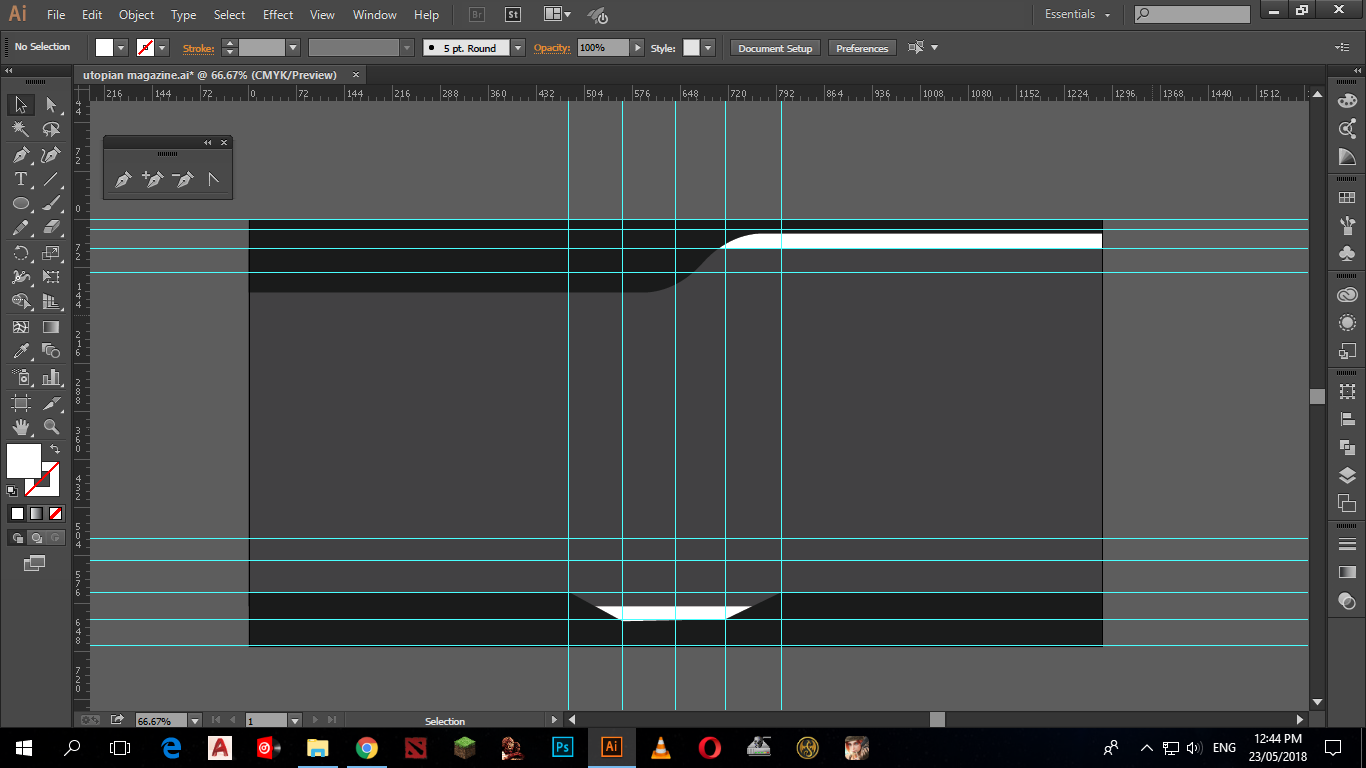Open the 5 pt. Round brush dropdown

(x=517, y=48)
